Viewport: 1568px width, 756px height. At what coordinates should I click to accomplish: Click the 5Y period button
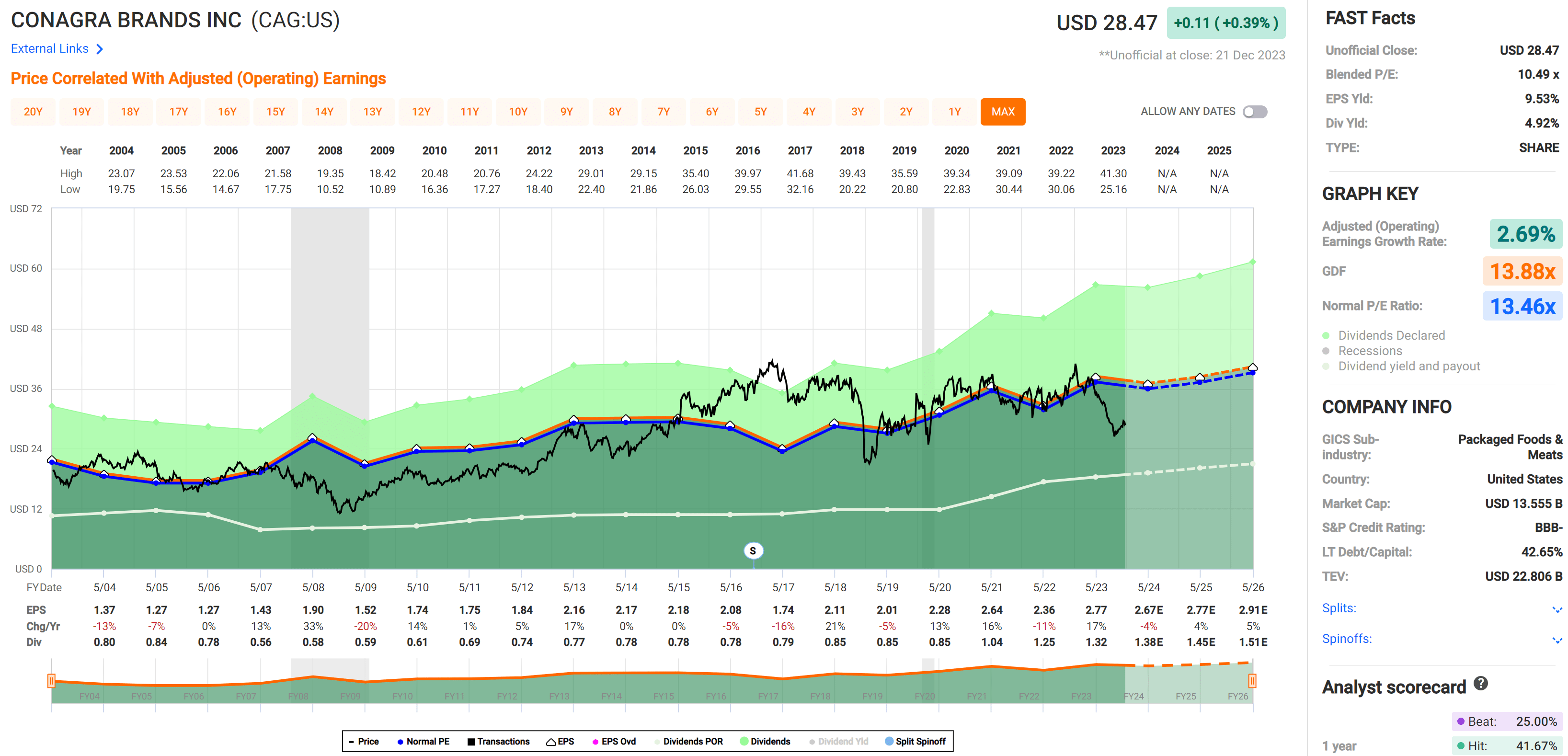(x=760, y=112)
